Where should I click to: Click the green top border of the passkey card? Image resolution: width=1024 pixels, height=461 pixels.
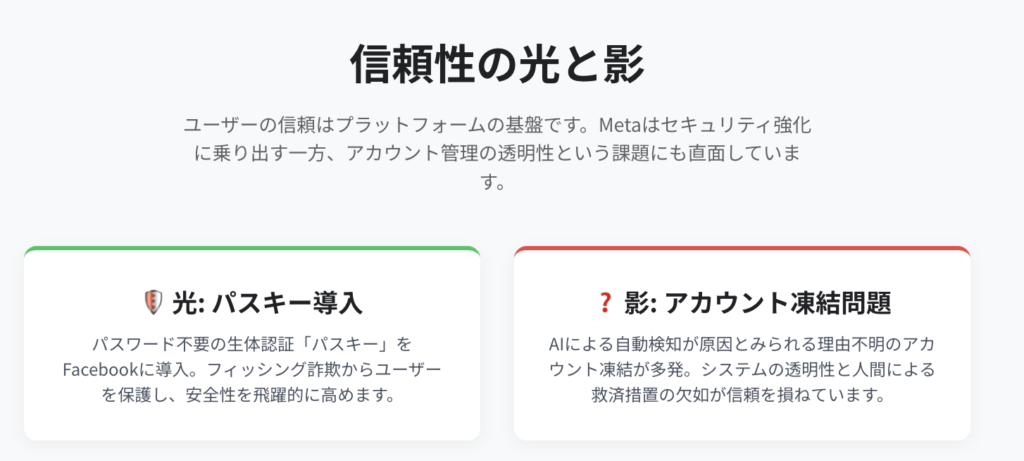click(x=252, y=248)
